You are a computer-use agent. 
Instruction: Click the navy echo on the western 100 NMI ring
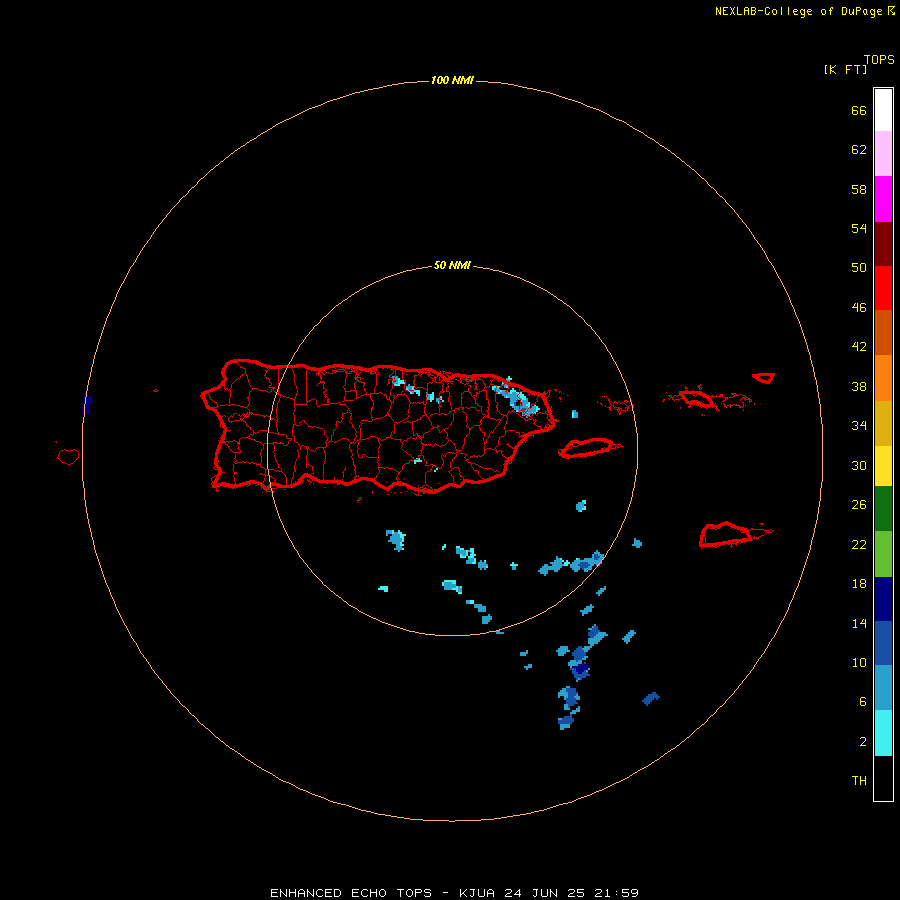pyautogui.click(x=87, y=404)
